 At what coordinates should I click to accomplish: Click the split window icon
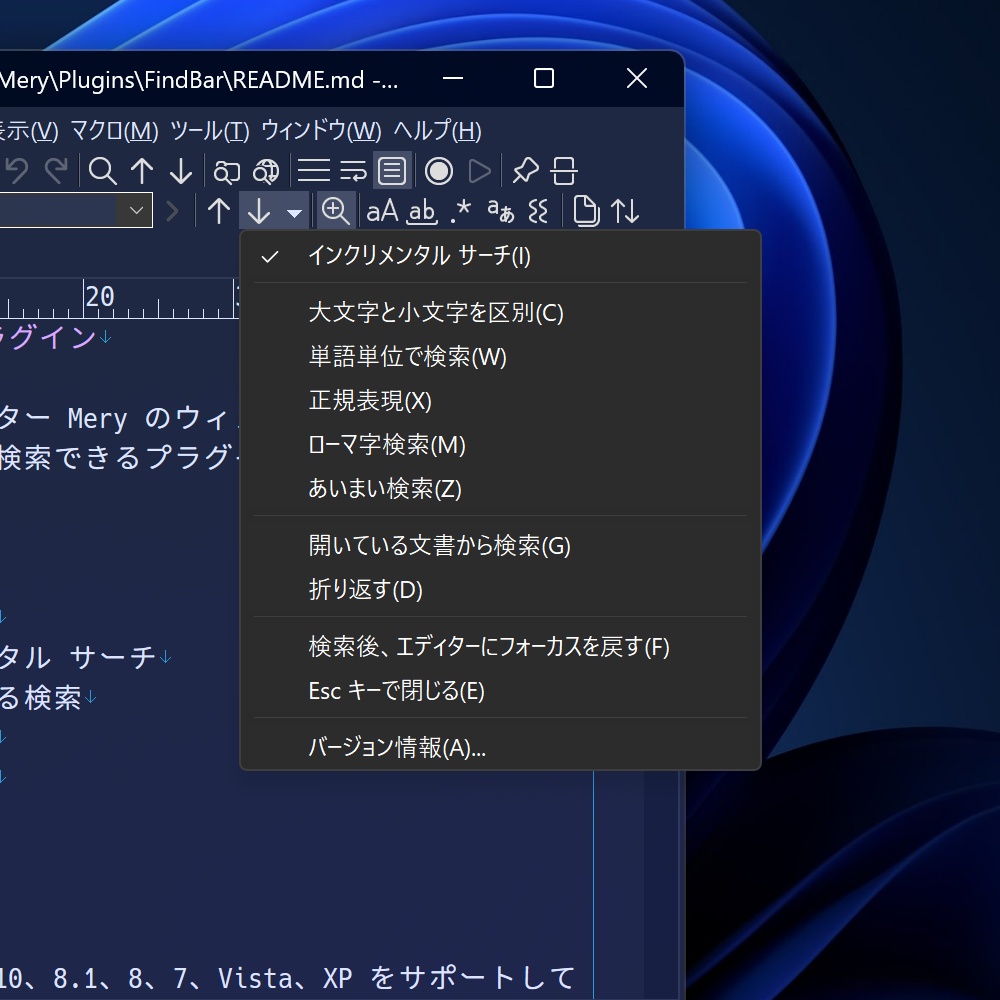tap(564, 171)
